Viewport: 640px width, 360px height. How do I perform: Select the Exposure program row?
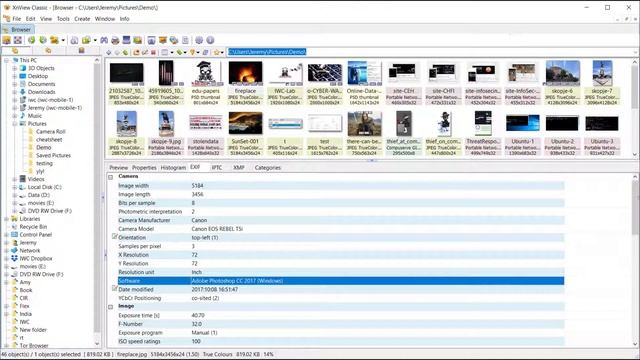[341, 333]
